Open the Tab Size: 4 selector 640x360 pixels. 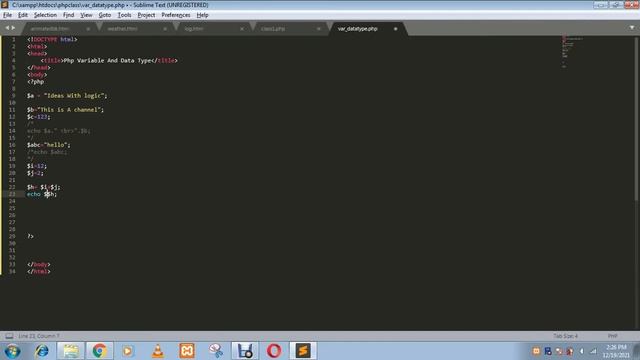point(565,336)
